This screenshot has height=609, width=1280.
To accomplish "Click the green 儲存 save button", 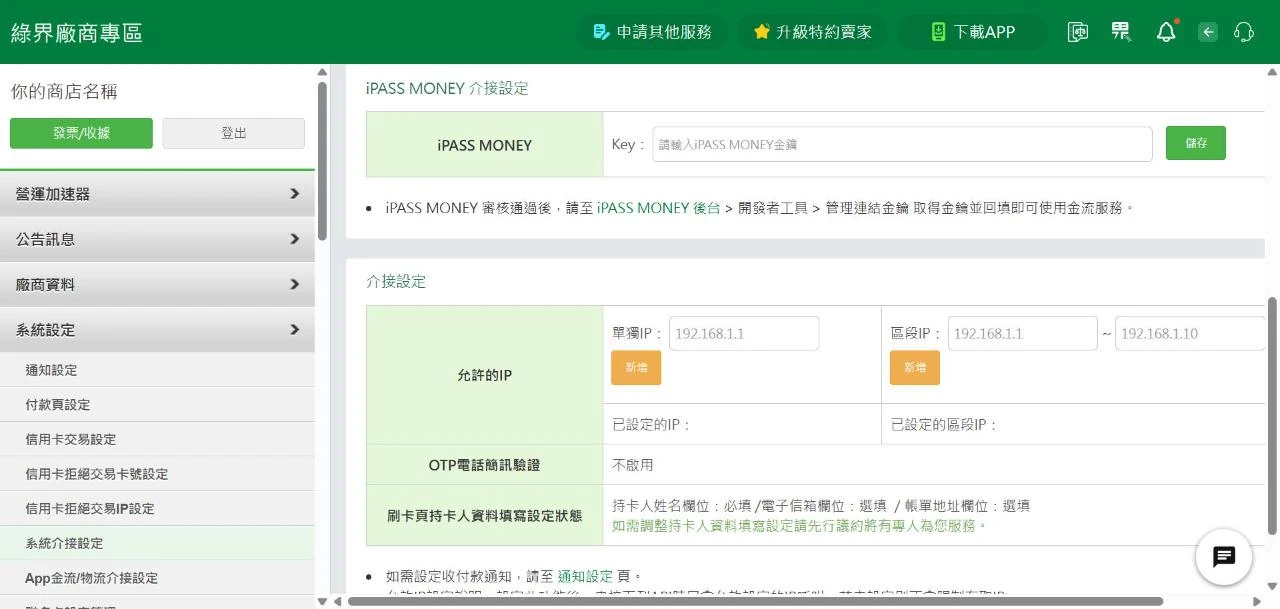I will (x=1196, y=143).
